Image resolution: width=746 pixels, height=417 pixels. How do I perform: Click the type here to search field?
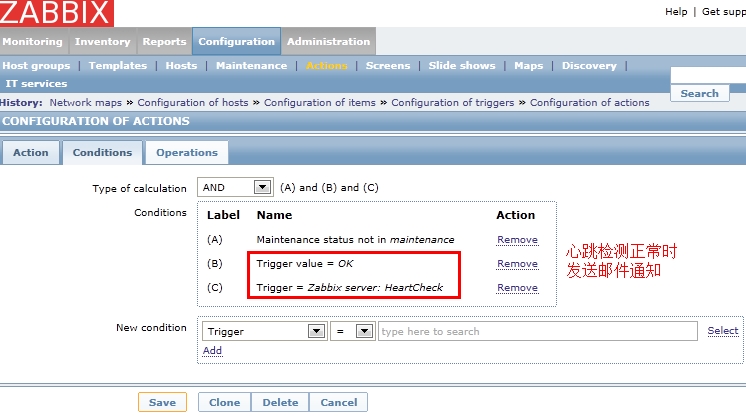tap(538, 331)
